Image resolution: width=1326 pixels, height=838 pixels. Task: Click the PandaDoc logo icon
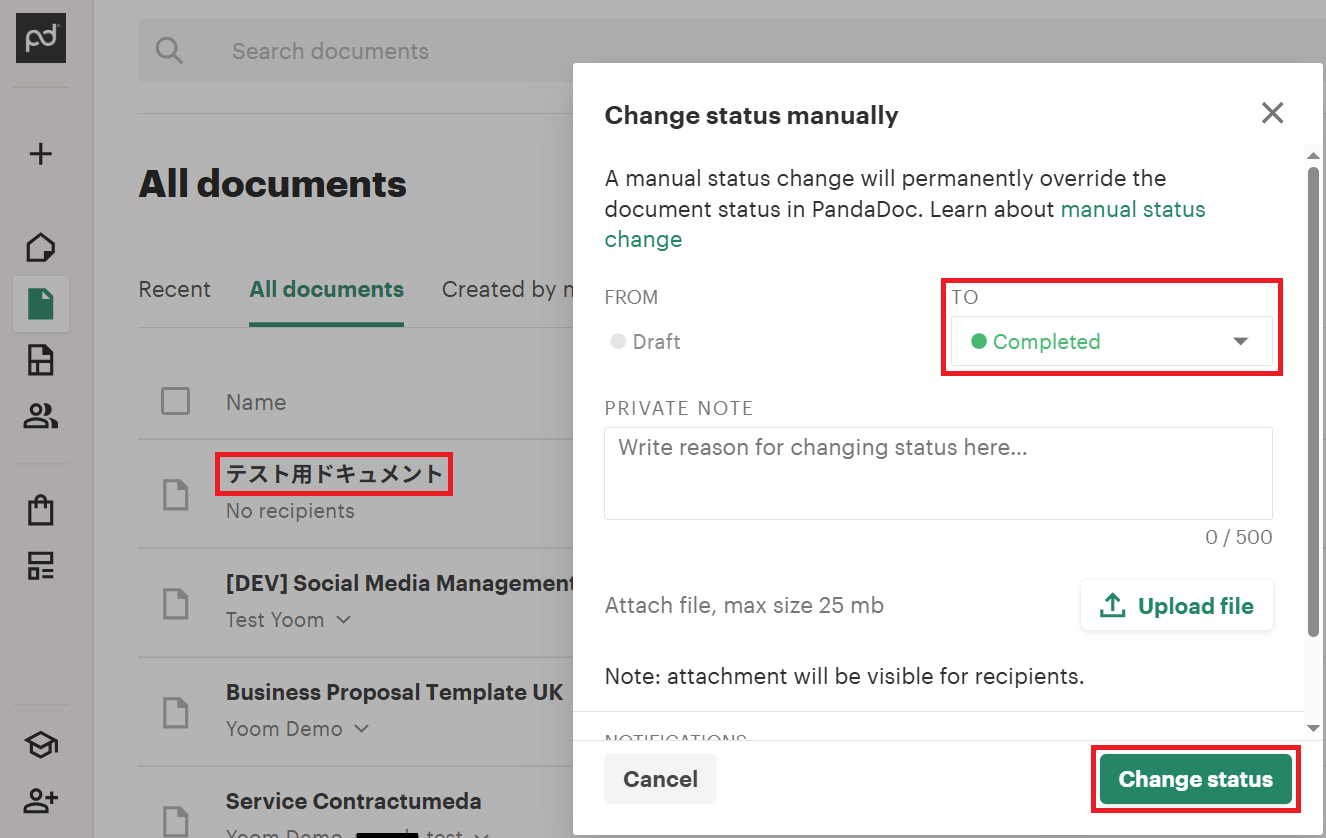tap(41, 38)
